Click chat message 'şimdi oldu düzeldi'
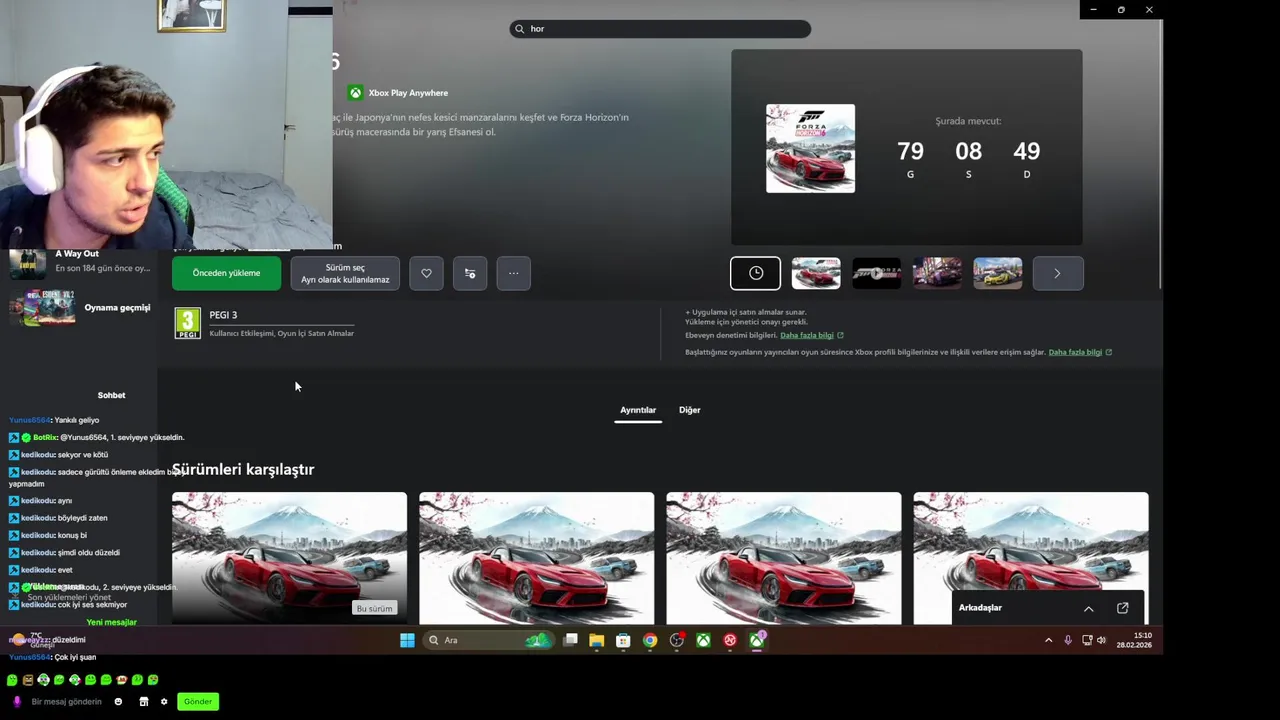This screenshot has width=1280, height=720. pos(64,553)
